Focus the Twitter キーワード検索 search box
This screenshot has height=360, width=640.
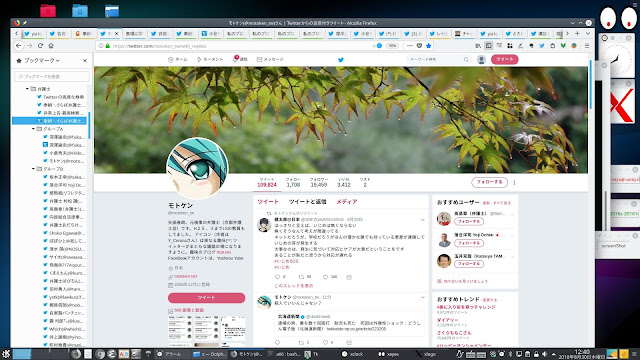click(439, 60)
